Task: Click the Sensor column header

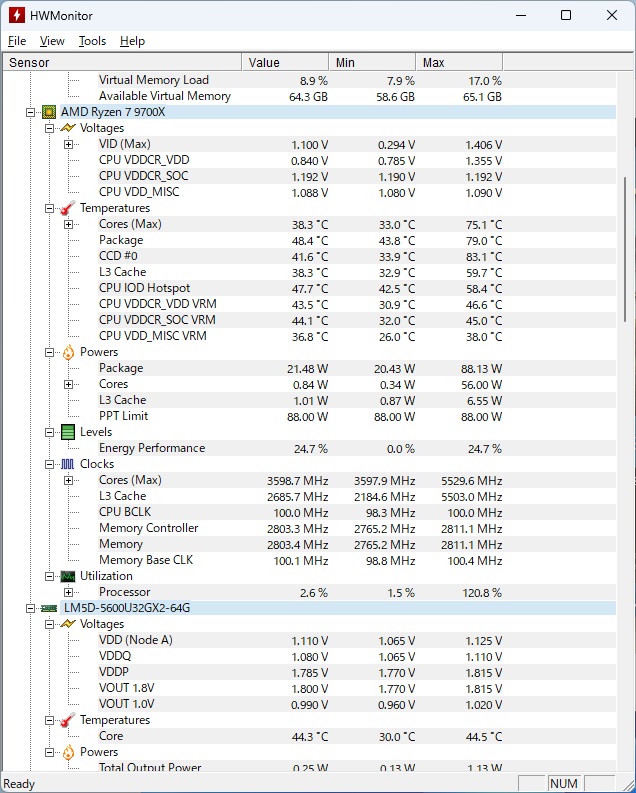Action: [122, 62]
